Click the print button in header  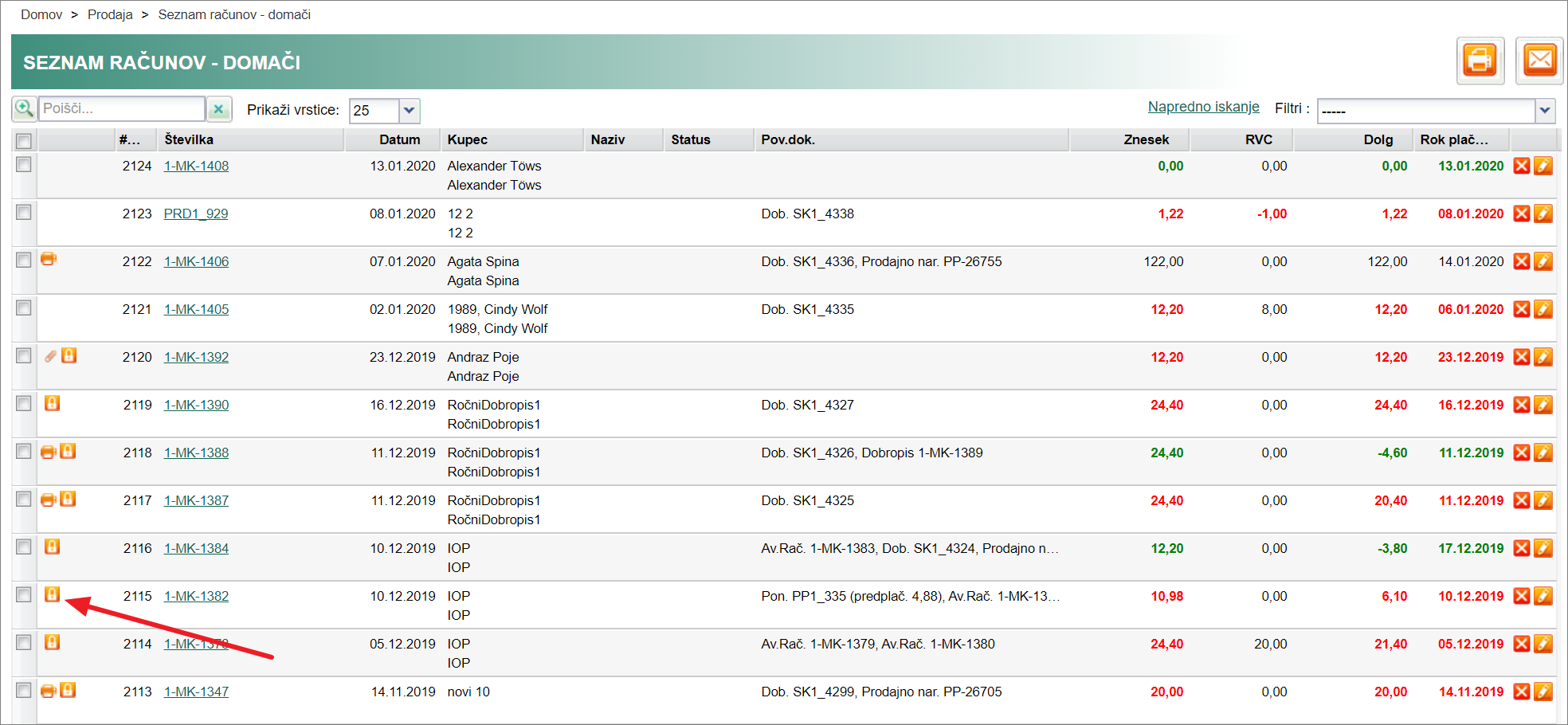pyautogui.click(x=1480, y=61)
